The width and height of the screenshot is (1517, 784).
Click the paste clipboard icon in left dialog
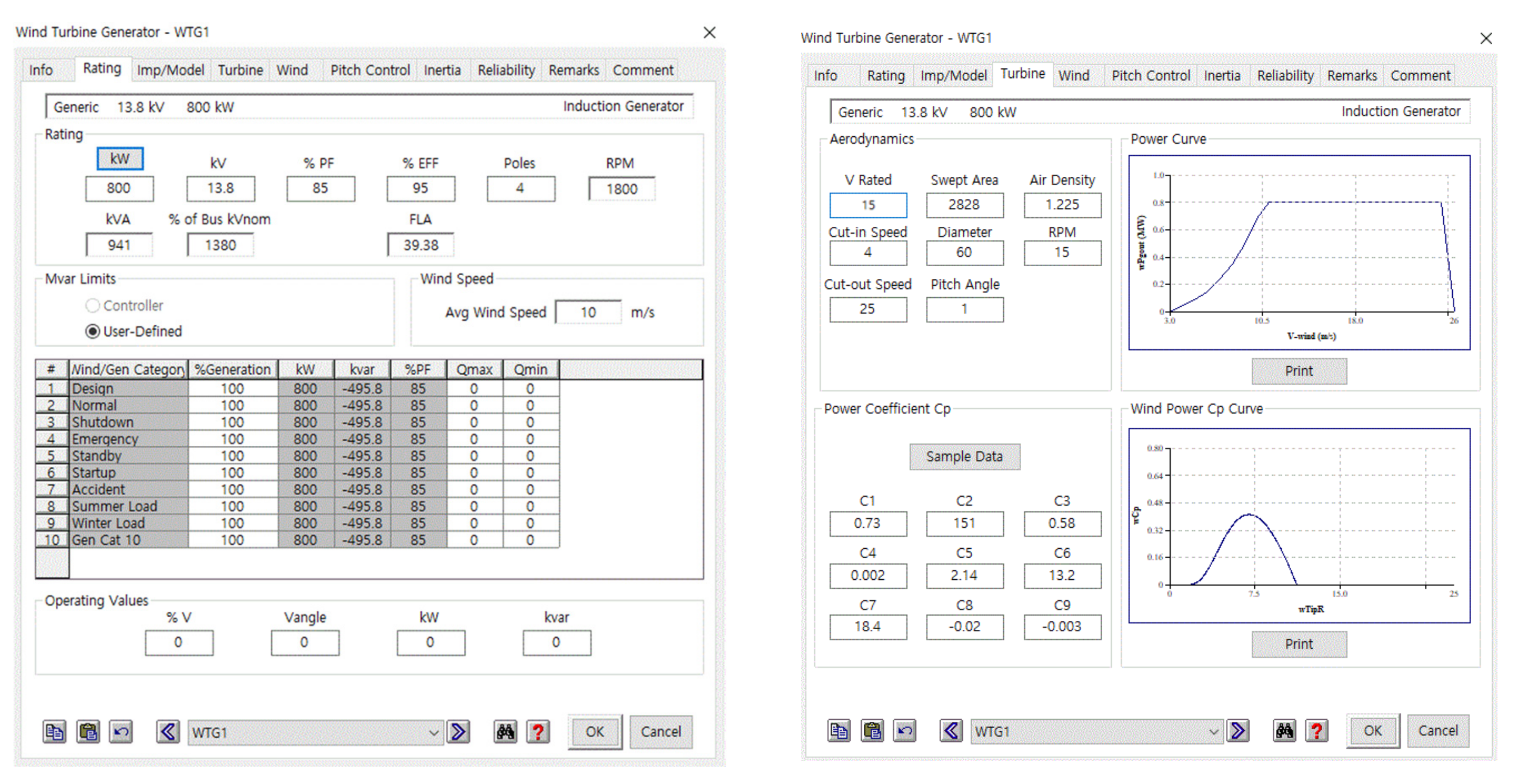click(x=88, y=732)
